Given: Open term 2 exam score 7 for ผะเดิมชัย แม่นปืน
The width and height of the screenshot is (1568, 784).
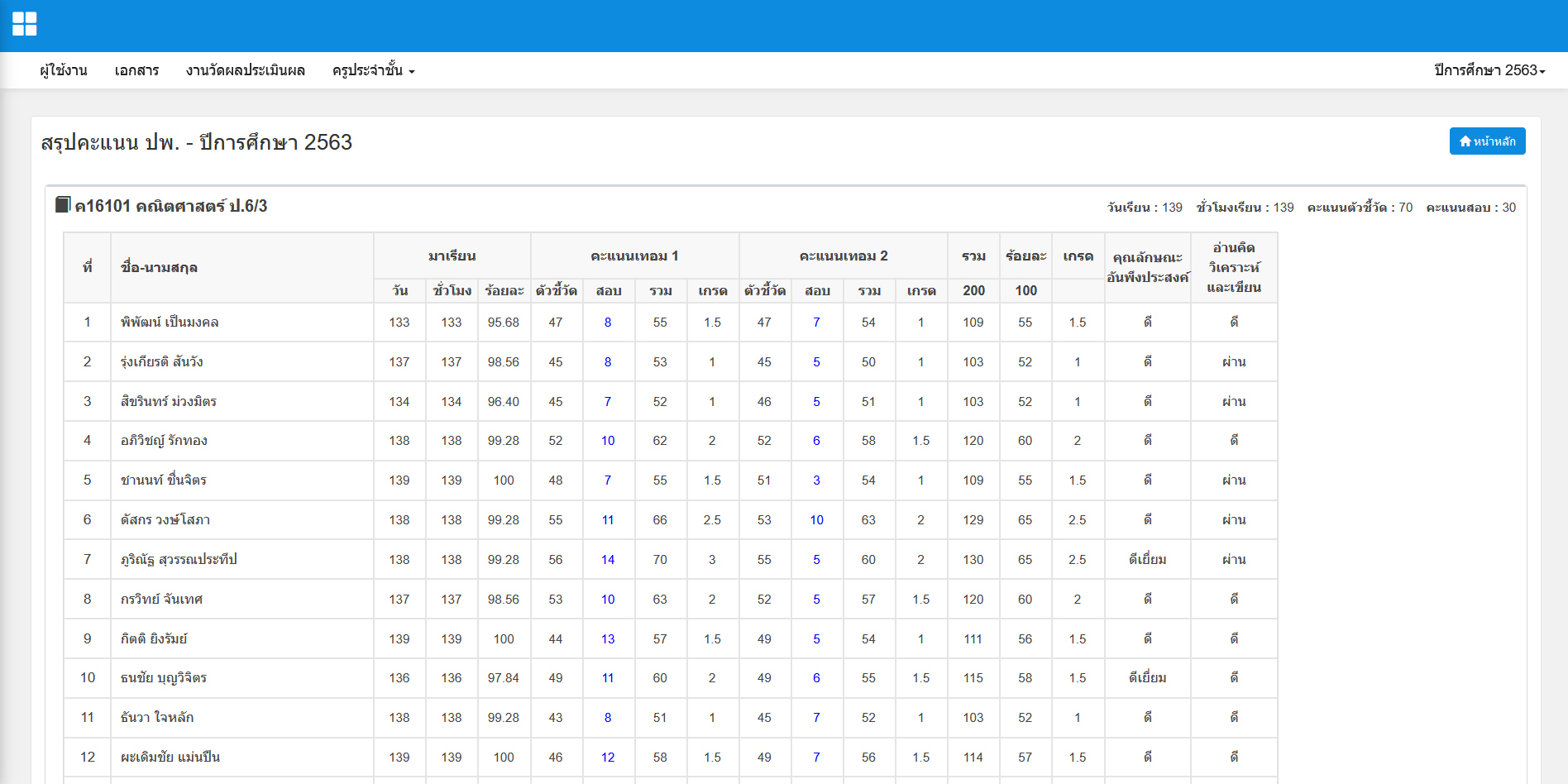Looking at the screenshot, I should 816,758.
